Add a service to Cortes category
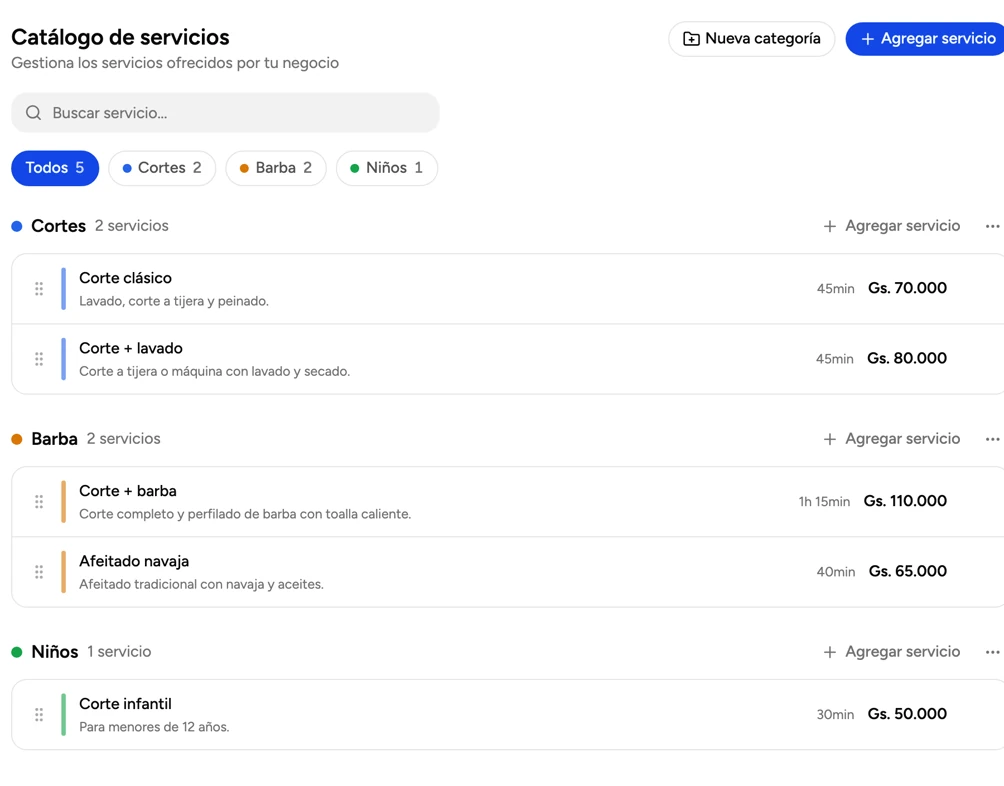Viewport: 1004px width, 786px height. click(891, 226)
